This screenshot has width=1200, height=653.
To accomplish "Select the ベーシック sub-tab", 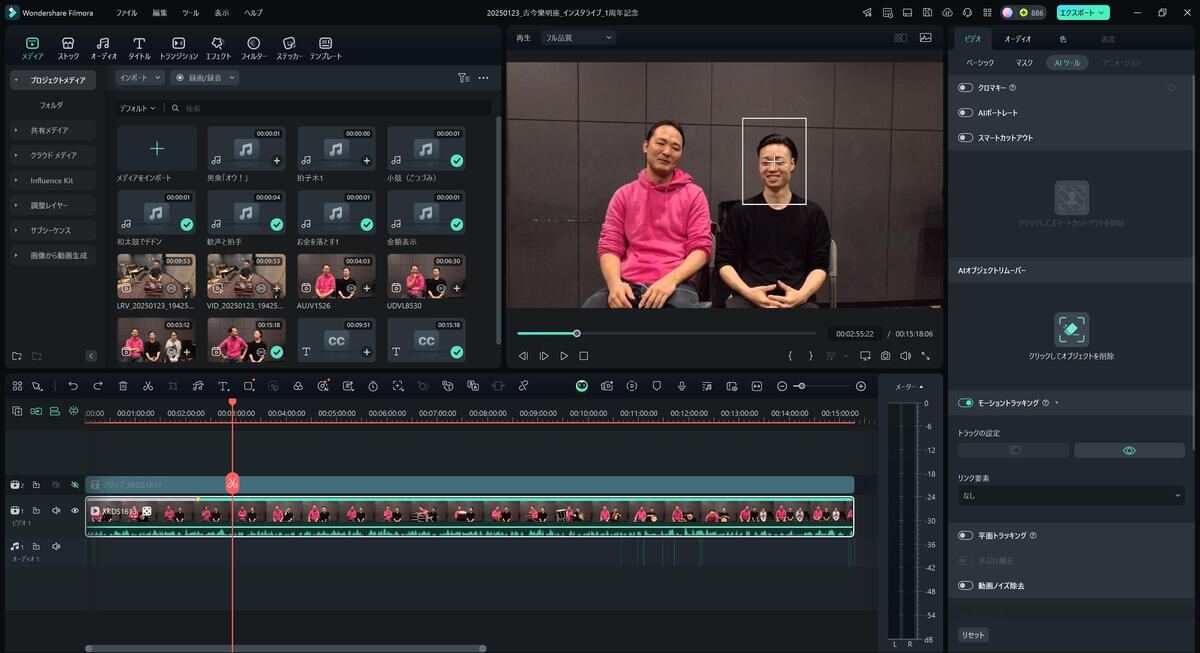I will 980,63.
